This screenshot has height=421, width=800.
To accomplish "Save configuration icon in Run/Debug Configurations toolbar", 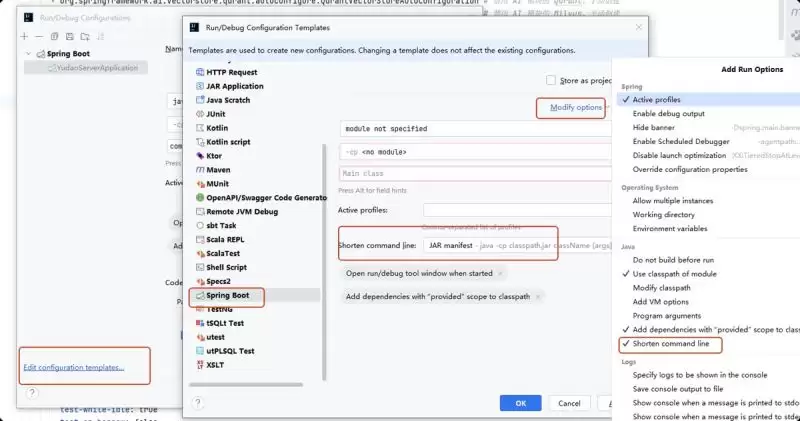I will click(x=69, y=36).
